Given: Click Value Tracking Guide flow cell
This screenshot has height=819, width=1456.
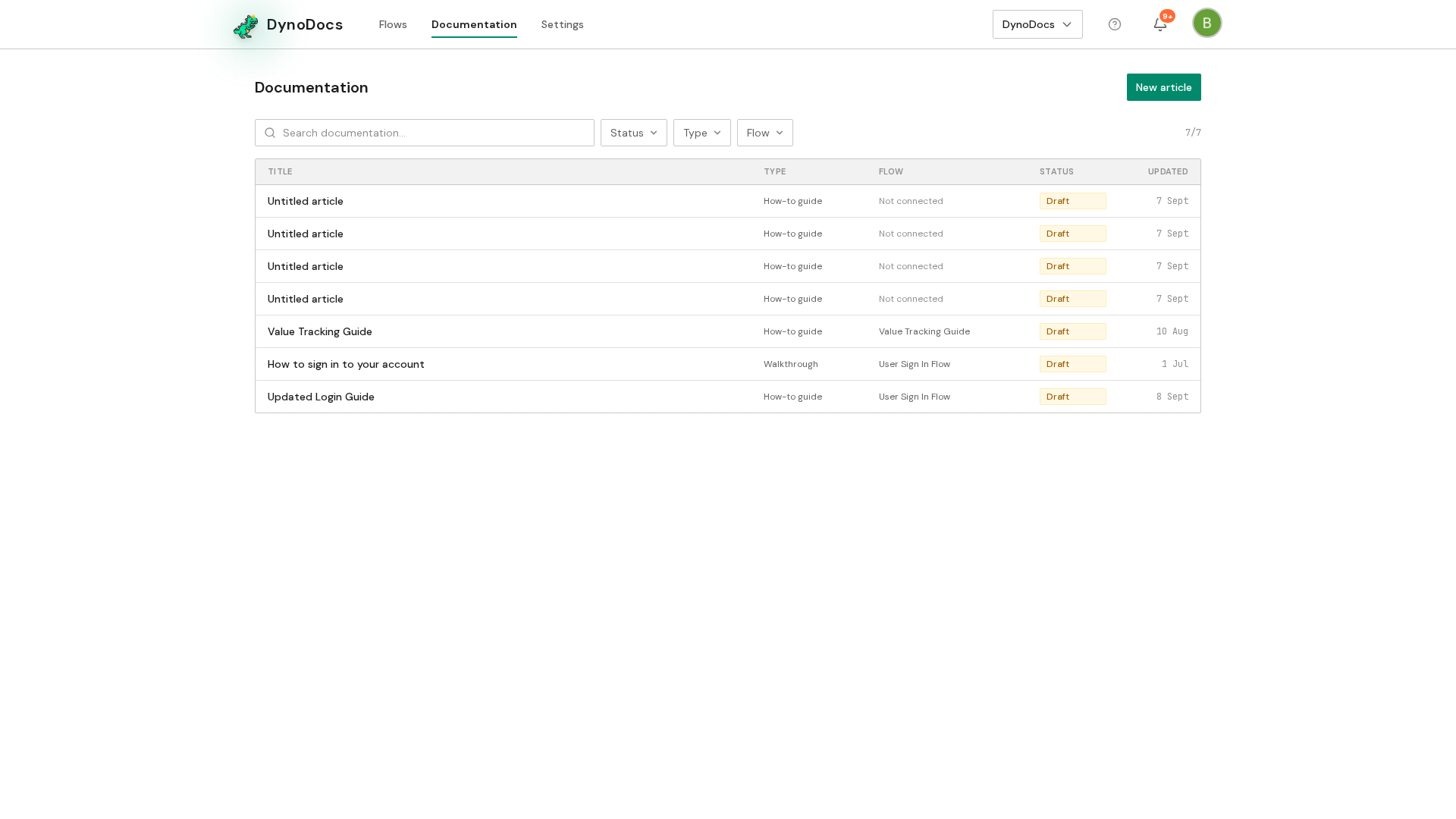Looking at the screenshot, I should 924,331.
